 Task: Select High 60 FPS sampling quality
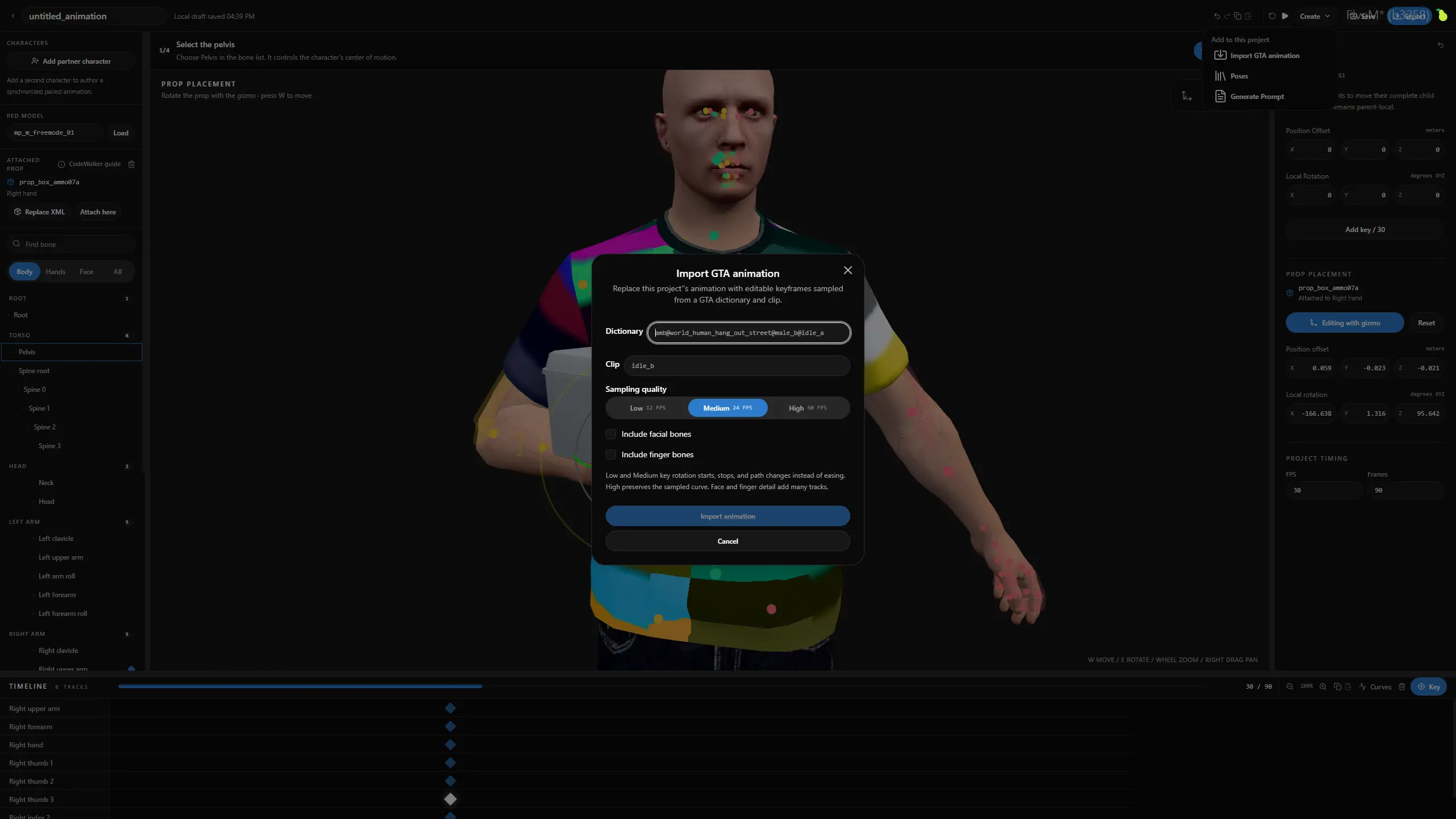click(808, 408)
